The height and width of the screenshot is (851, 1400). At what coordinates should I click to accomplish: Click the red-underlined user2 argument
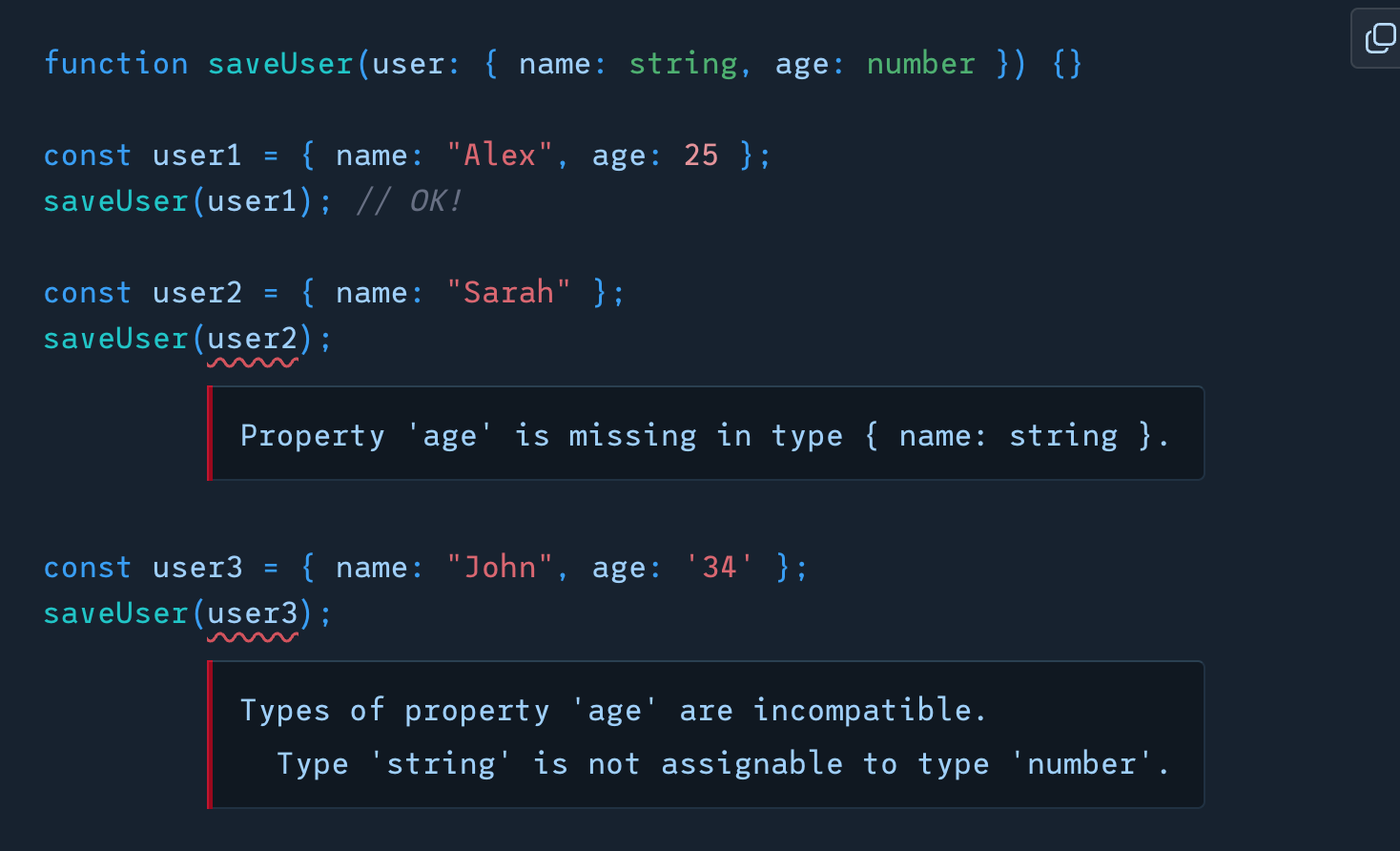[x=253, y=339]
